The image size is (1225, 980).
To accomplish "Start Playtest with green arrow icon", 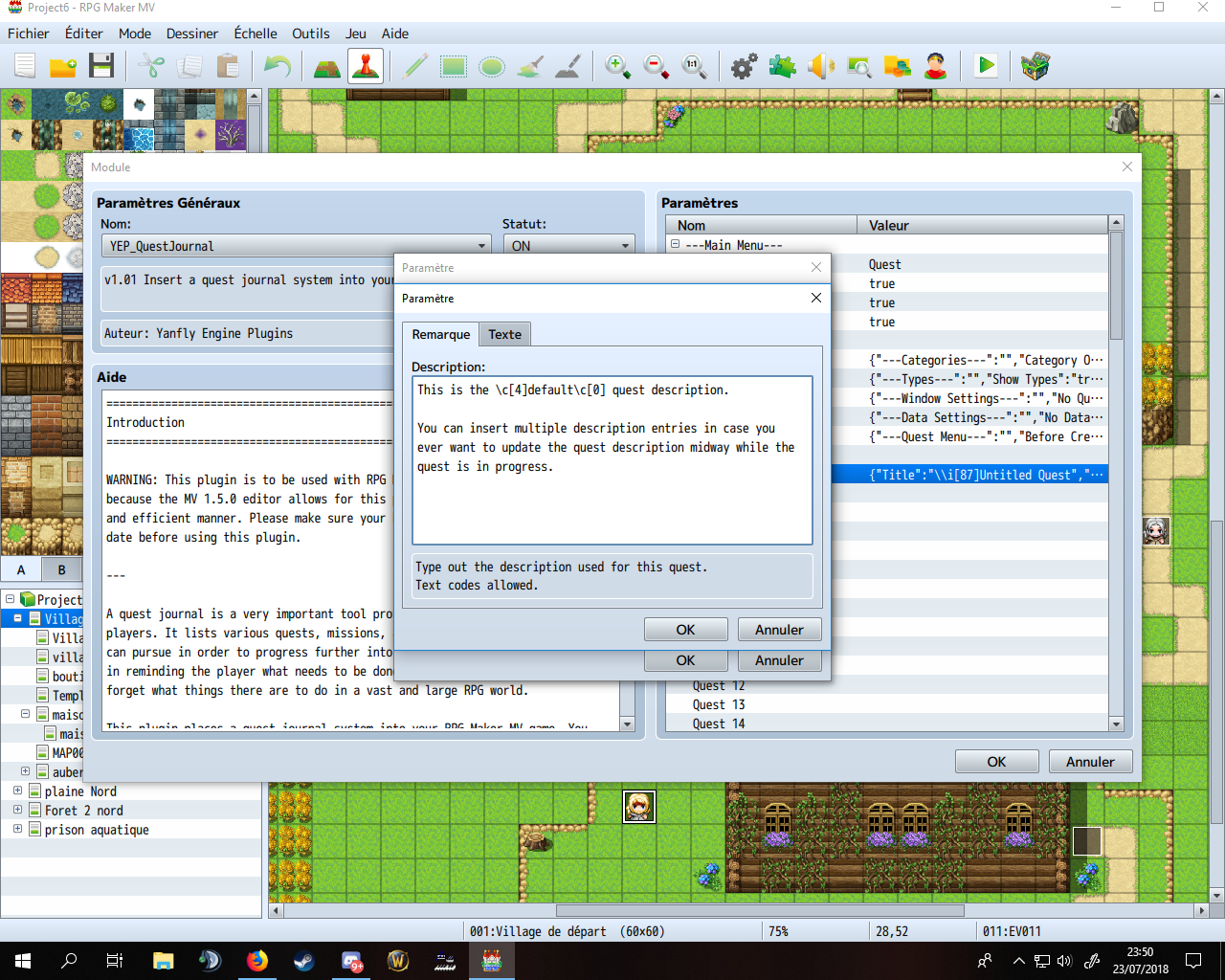I will tap(985, 66).
